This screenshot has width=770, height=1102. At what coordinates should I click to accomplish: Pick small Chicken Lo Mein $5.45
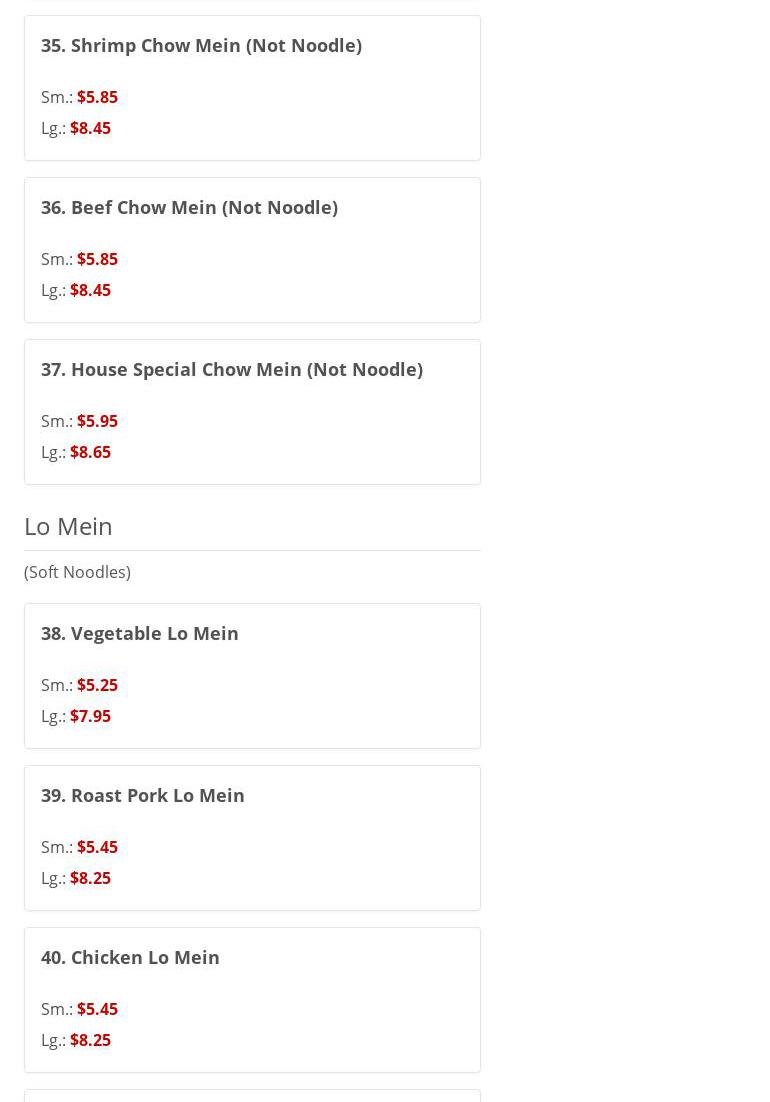(97, 1009)
